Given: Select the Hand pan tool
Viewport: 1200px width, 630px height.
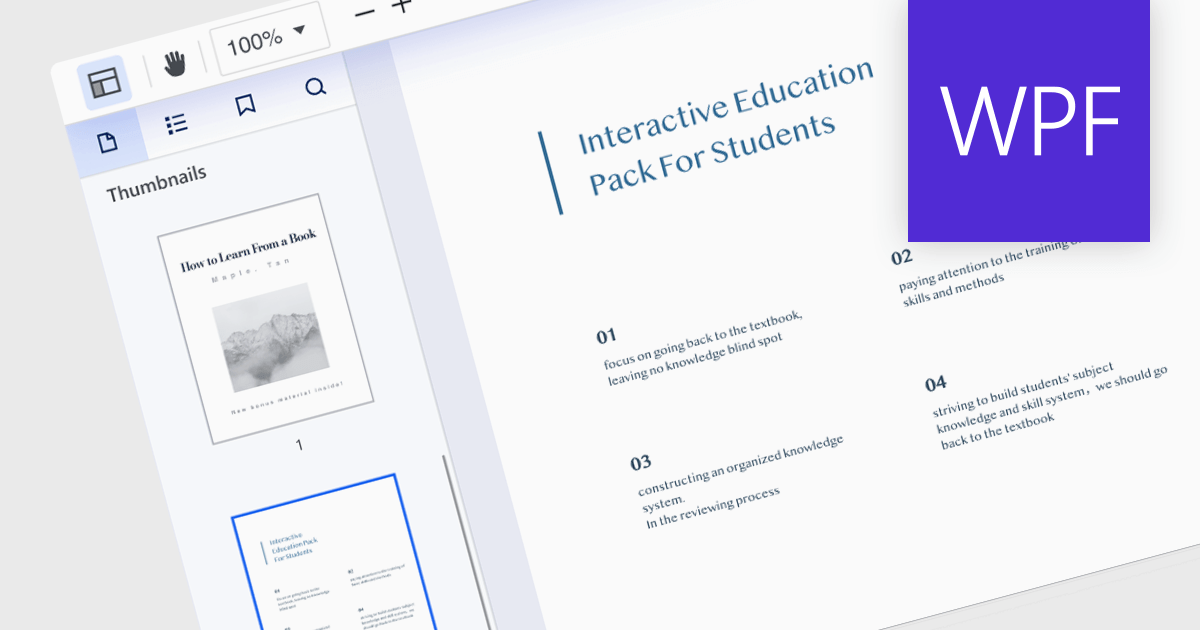Looking at the screenshot, I should tap(174, 65).
